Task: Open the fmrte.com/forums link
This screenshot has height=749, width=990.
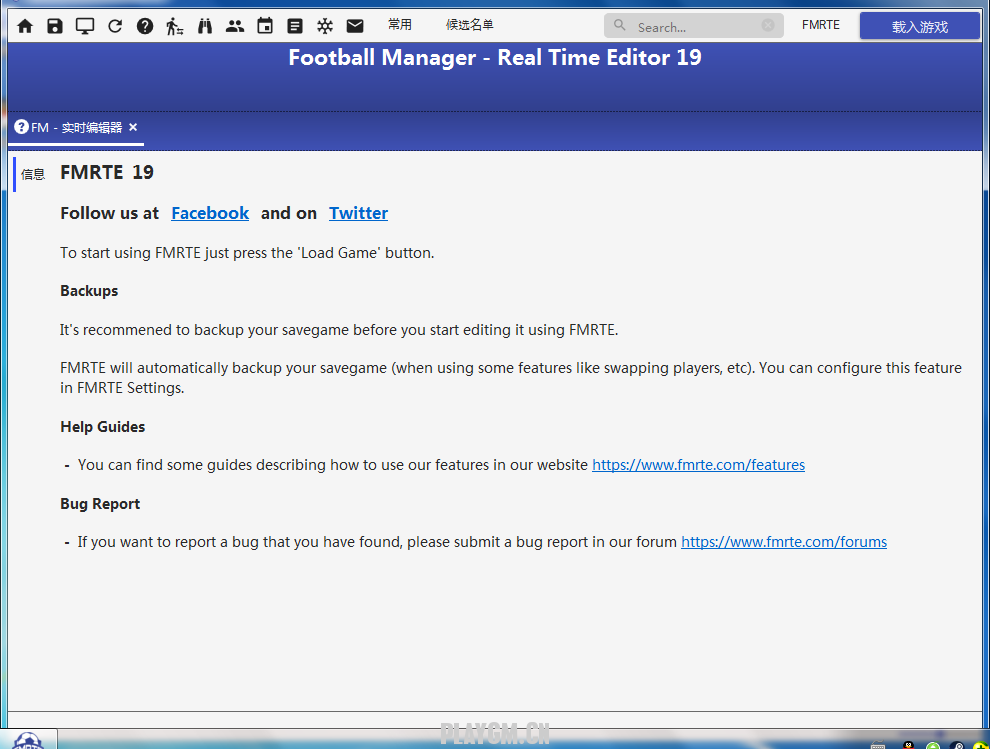Action: point(784,542)
